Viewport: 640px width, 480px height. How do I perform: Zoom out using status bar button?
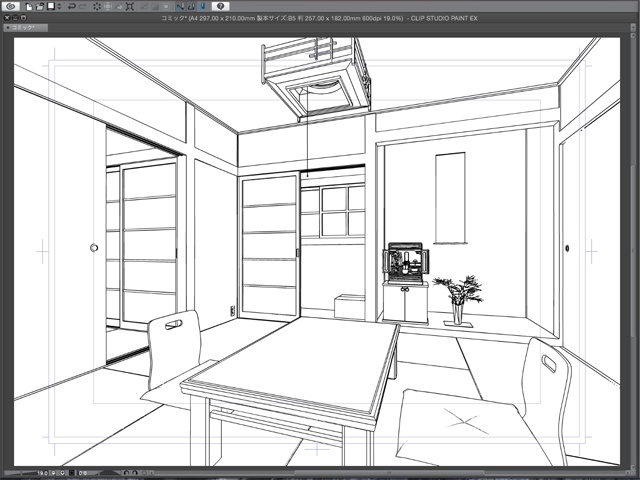tap(53, 473)
